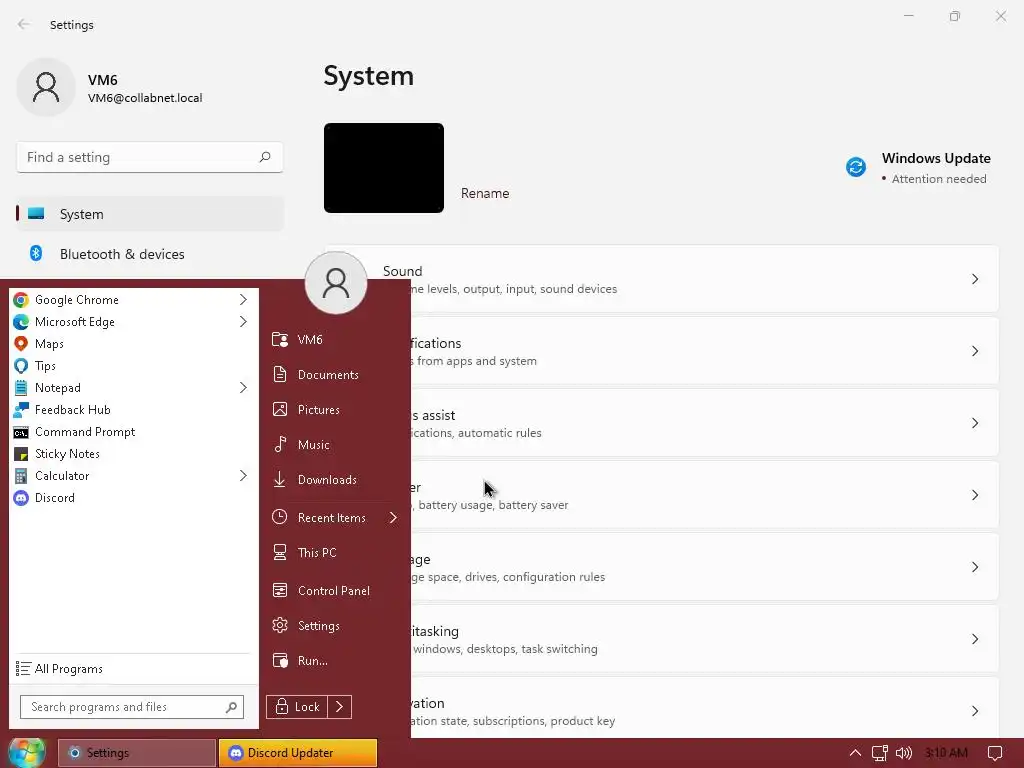Click the Settings back arrow
The height and width of the screenshot is (768, 1024).
coord(24,24)
